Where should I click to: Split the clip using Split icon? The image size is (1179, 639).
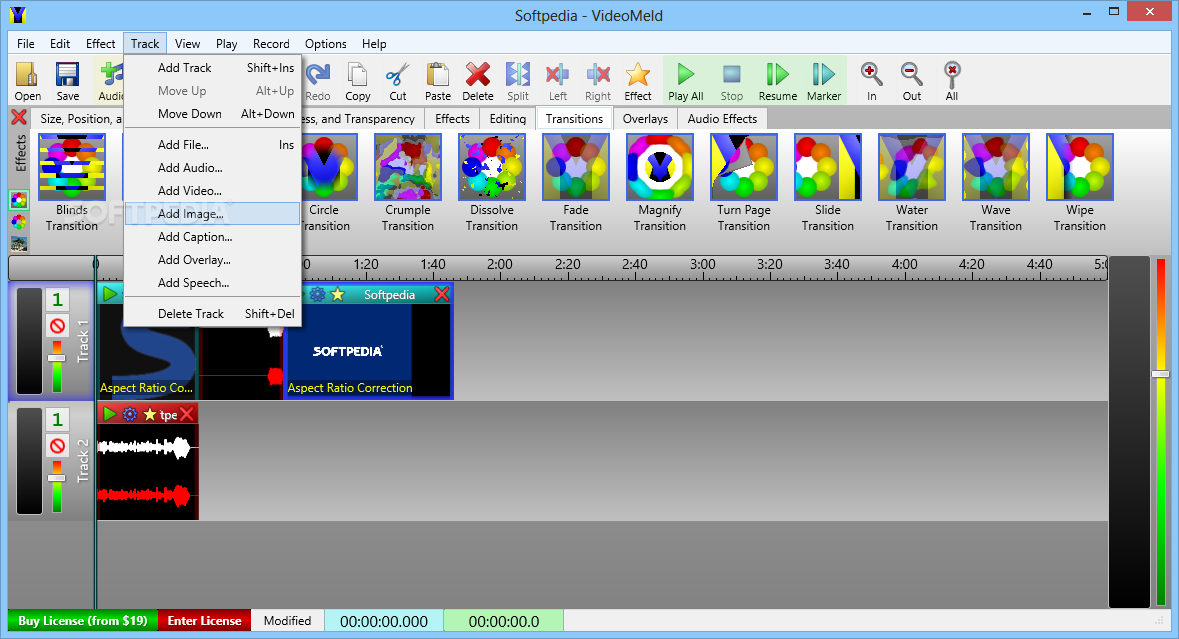click(x=517, y=81)
